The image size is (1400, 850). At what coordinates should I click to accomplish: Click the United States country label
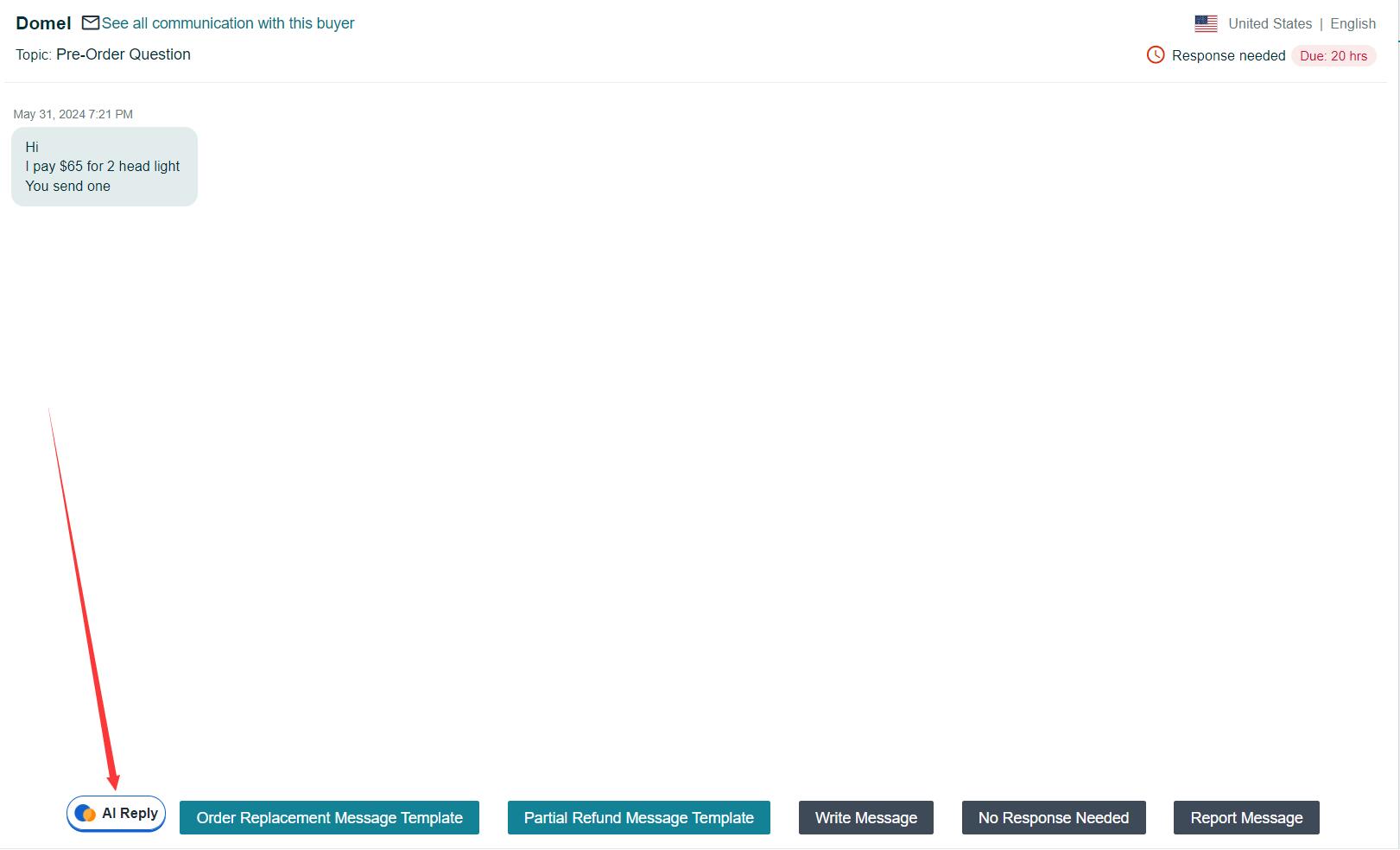coord(1270,24)
